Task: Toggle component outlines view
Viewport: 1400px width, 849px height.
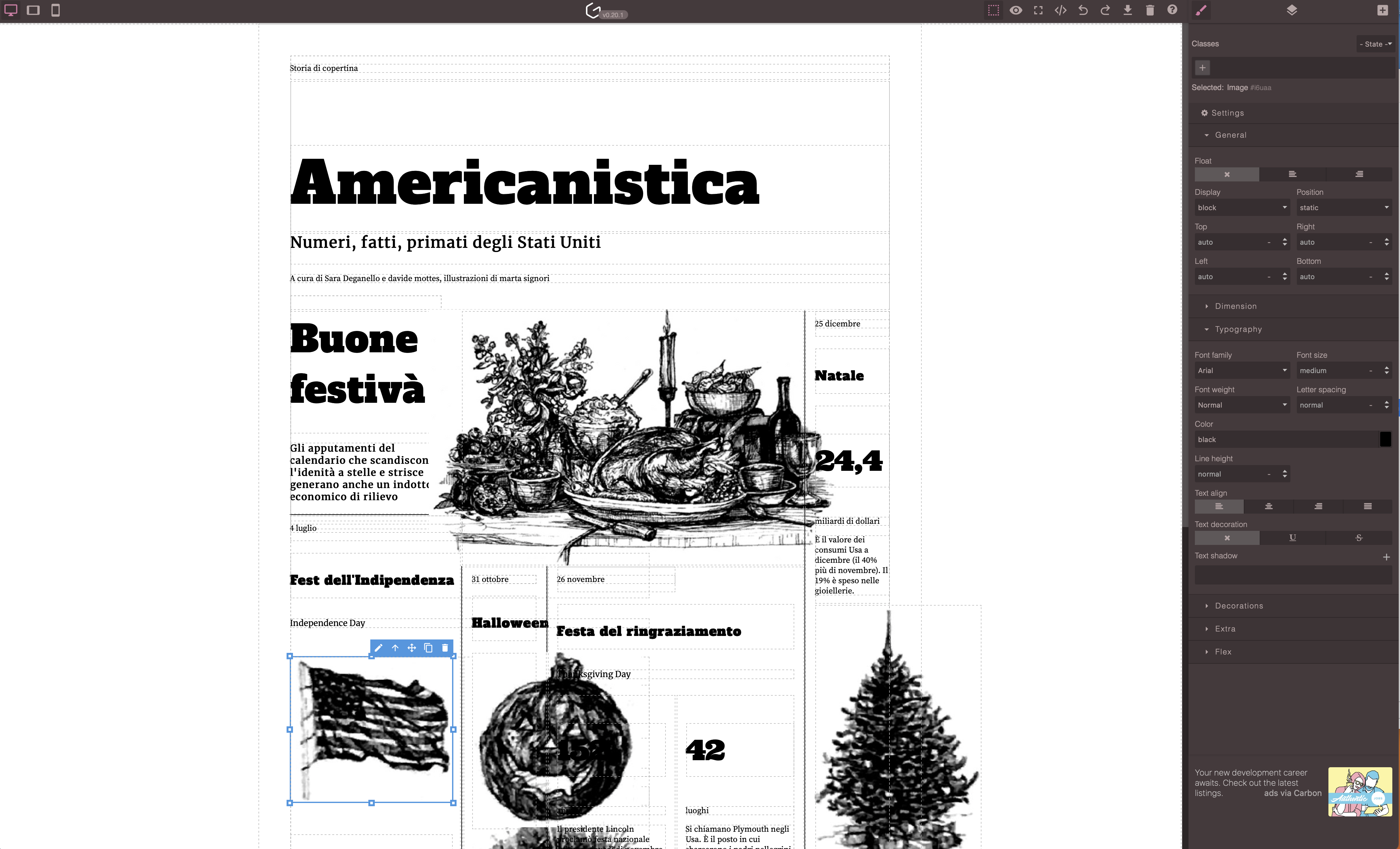Action: coord(993,10)
